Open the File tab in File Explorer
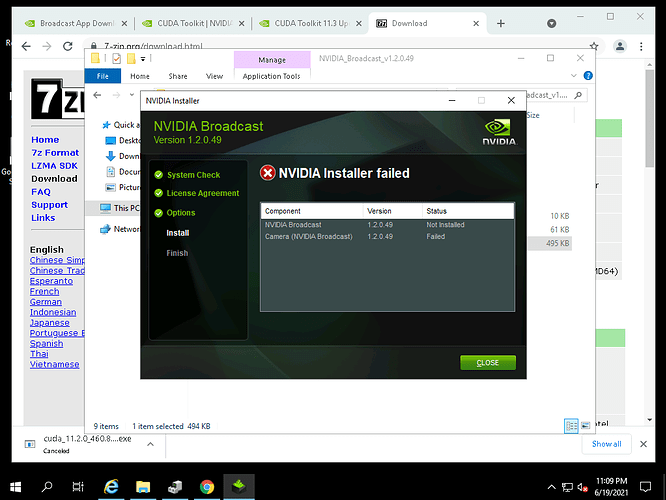666x500 pixels. pos(102,76)
